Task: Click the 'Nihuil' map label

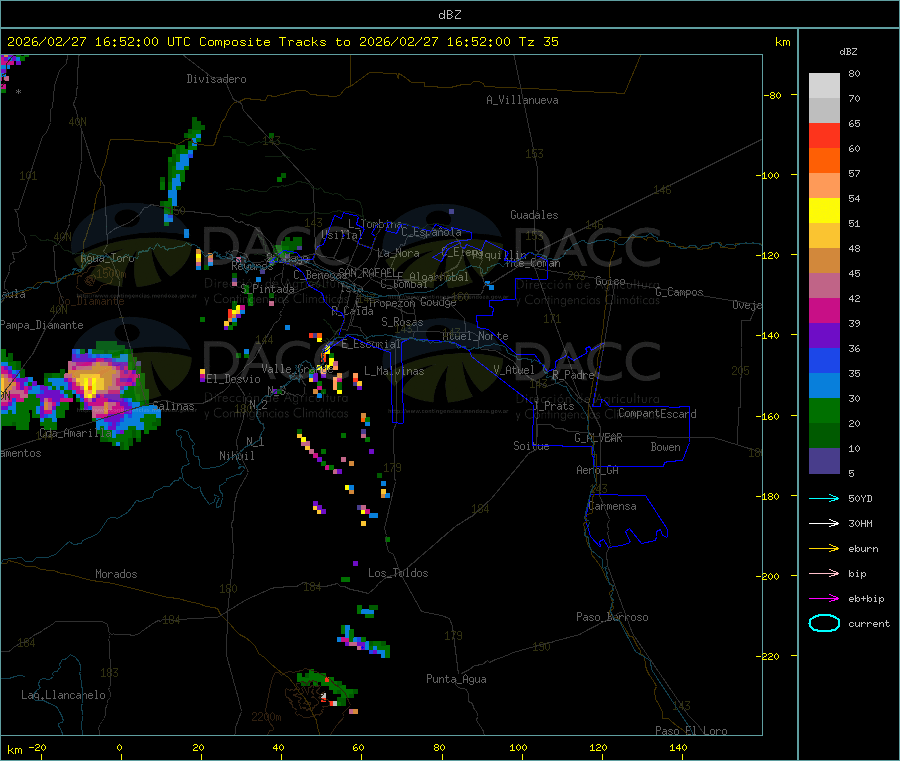Action: [236, 456]
